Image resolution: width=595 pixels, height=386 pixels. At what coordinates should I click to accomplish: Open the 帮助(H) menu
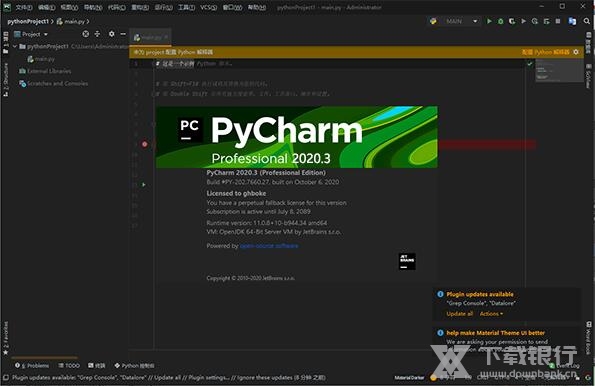(257, 7)
